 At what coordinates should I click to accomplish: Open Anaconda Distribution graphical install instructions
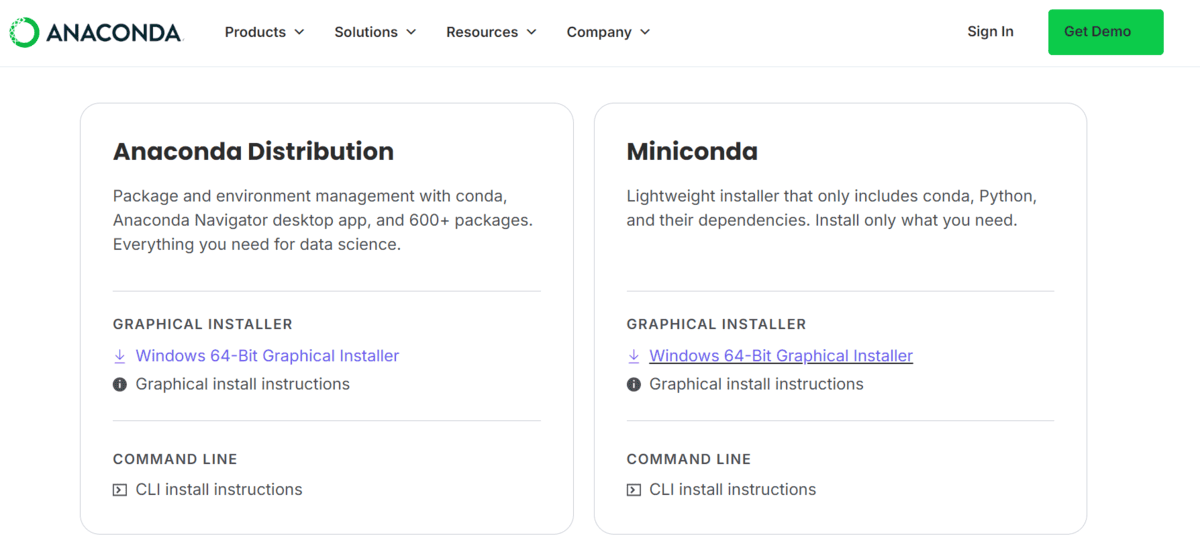click(243, 384)
